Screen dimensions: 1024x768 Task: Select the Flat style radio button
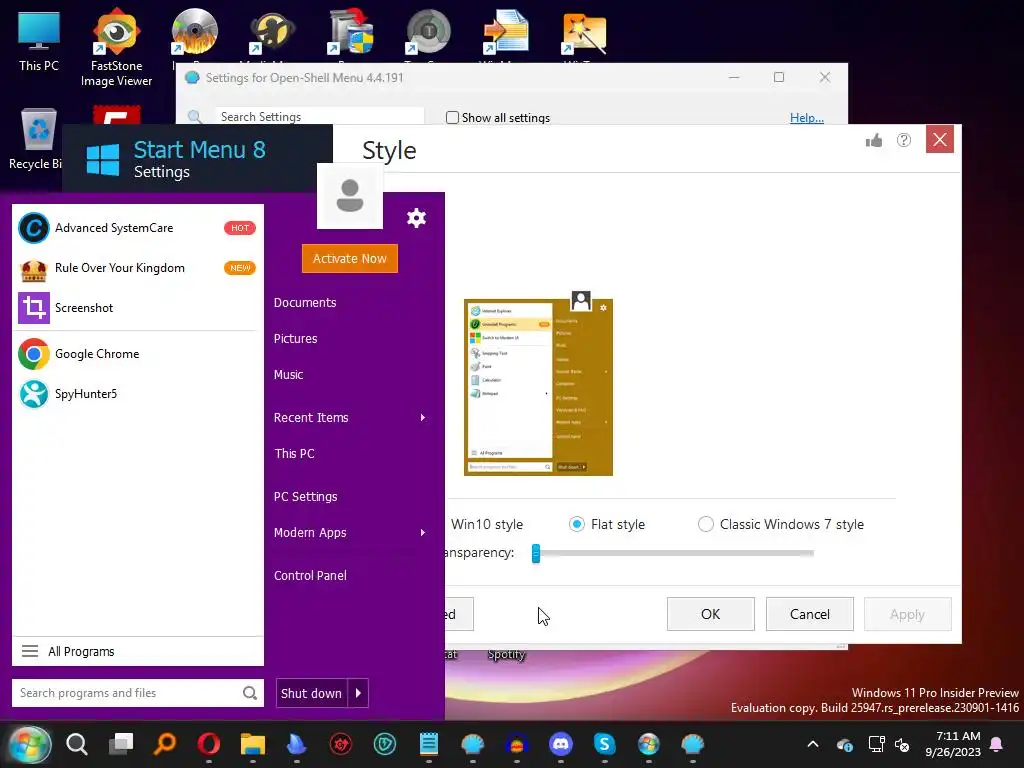pos(577,524)
